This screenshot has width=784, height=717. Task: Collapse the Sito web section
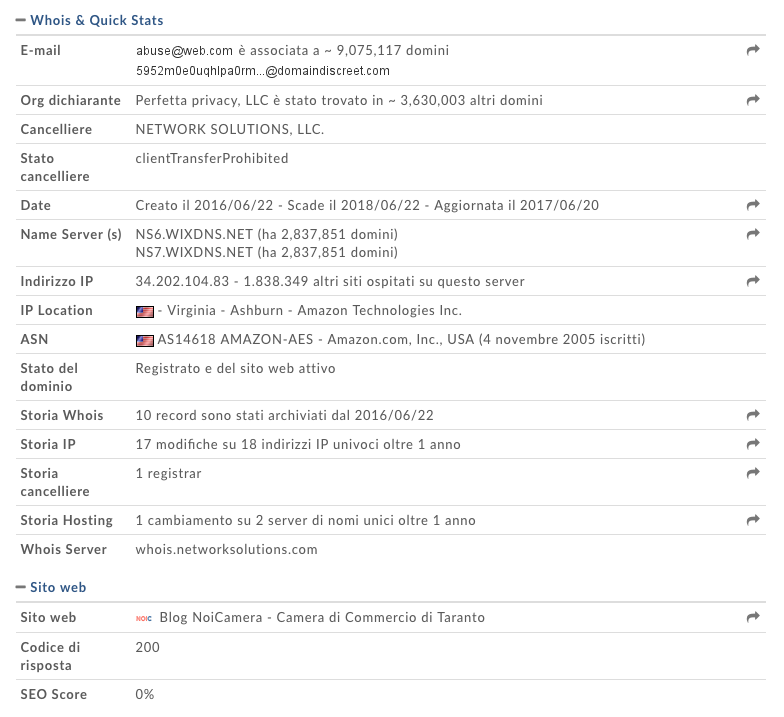[x=20, y=587]
